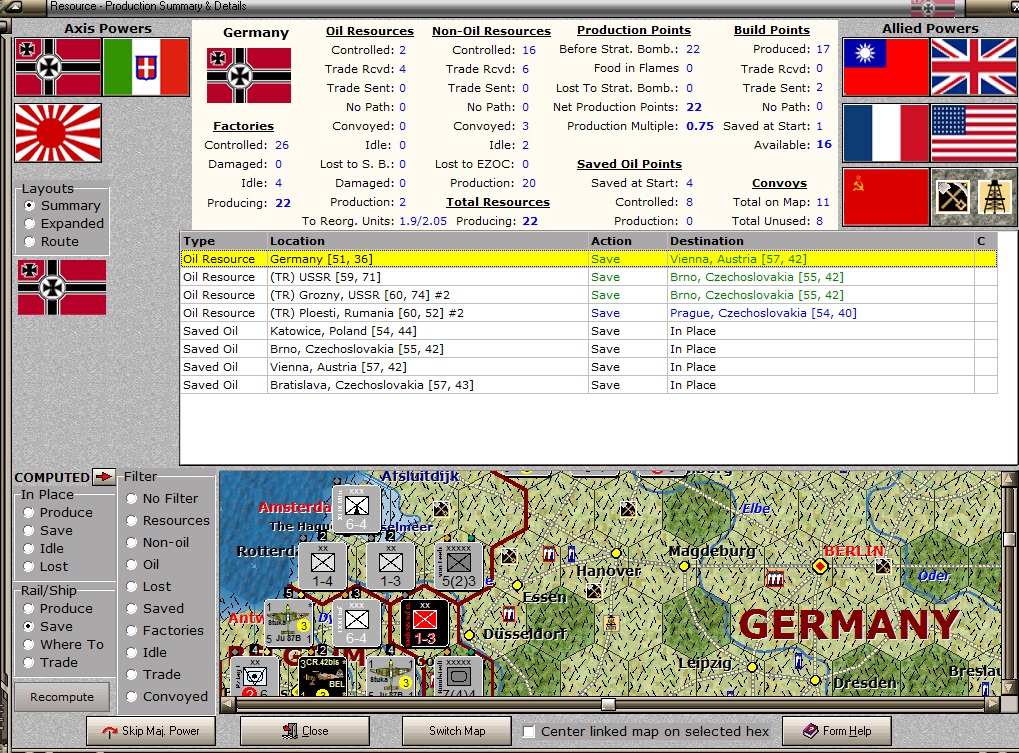The height and width of the screenshot is (753, 1019).
Task: Select the Japan rising sun flag
Action: pos(58,133)
